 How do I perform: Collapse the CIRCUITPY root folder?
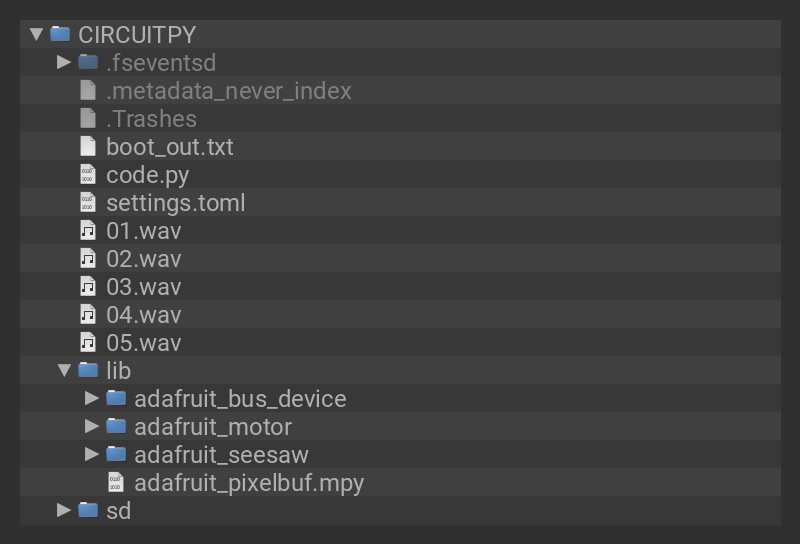click(x=36, y=34)
